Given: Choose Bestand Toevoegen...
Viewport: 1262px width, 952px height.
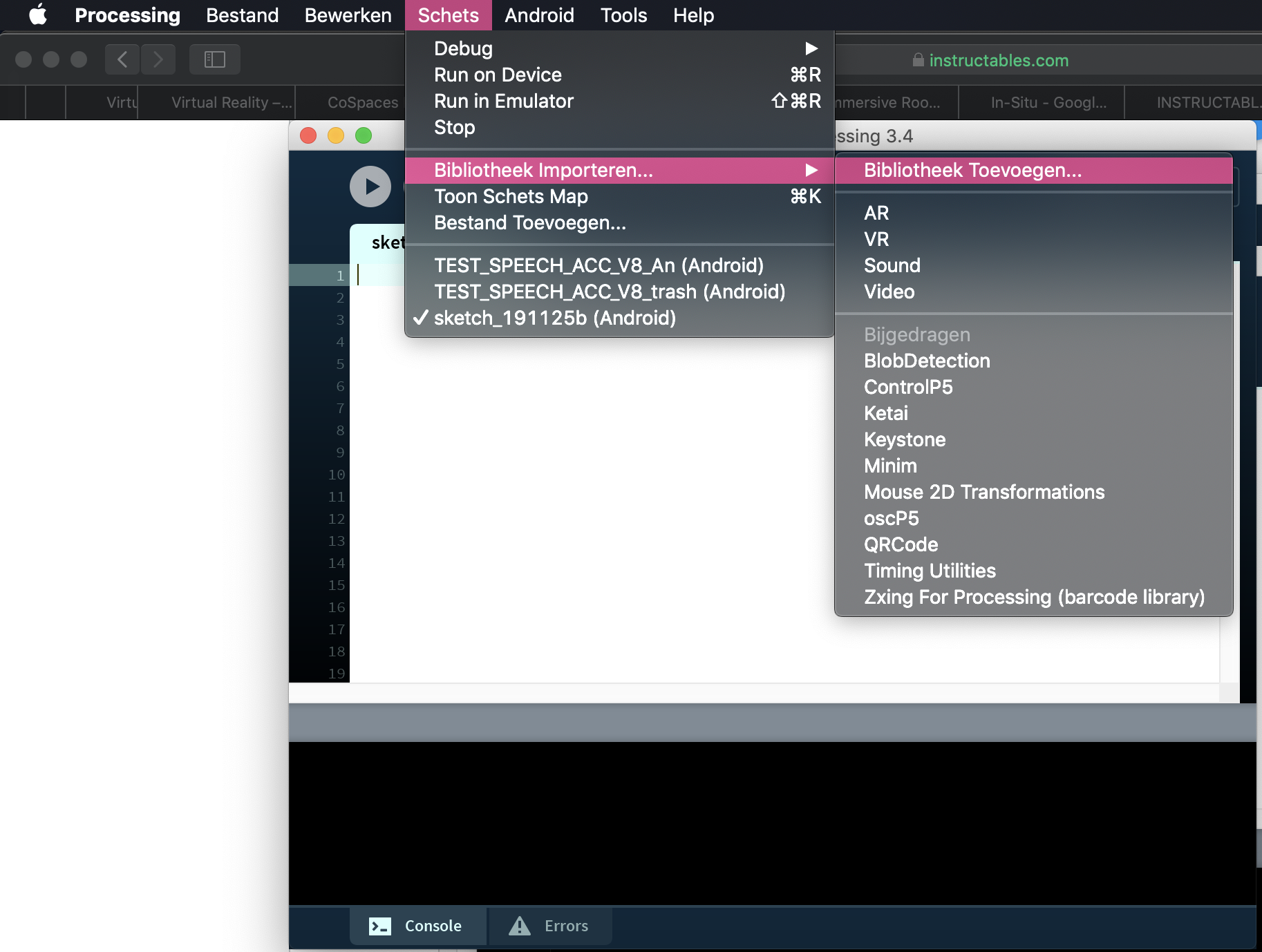Looking at the screenshot, I should coord(619,222).
